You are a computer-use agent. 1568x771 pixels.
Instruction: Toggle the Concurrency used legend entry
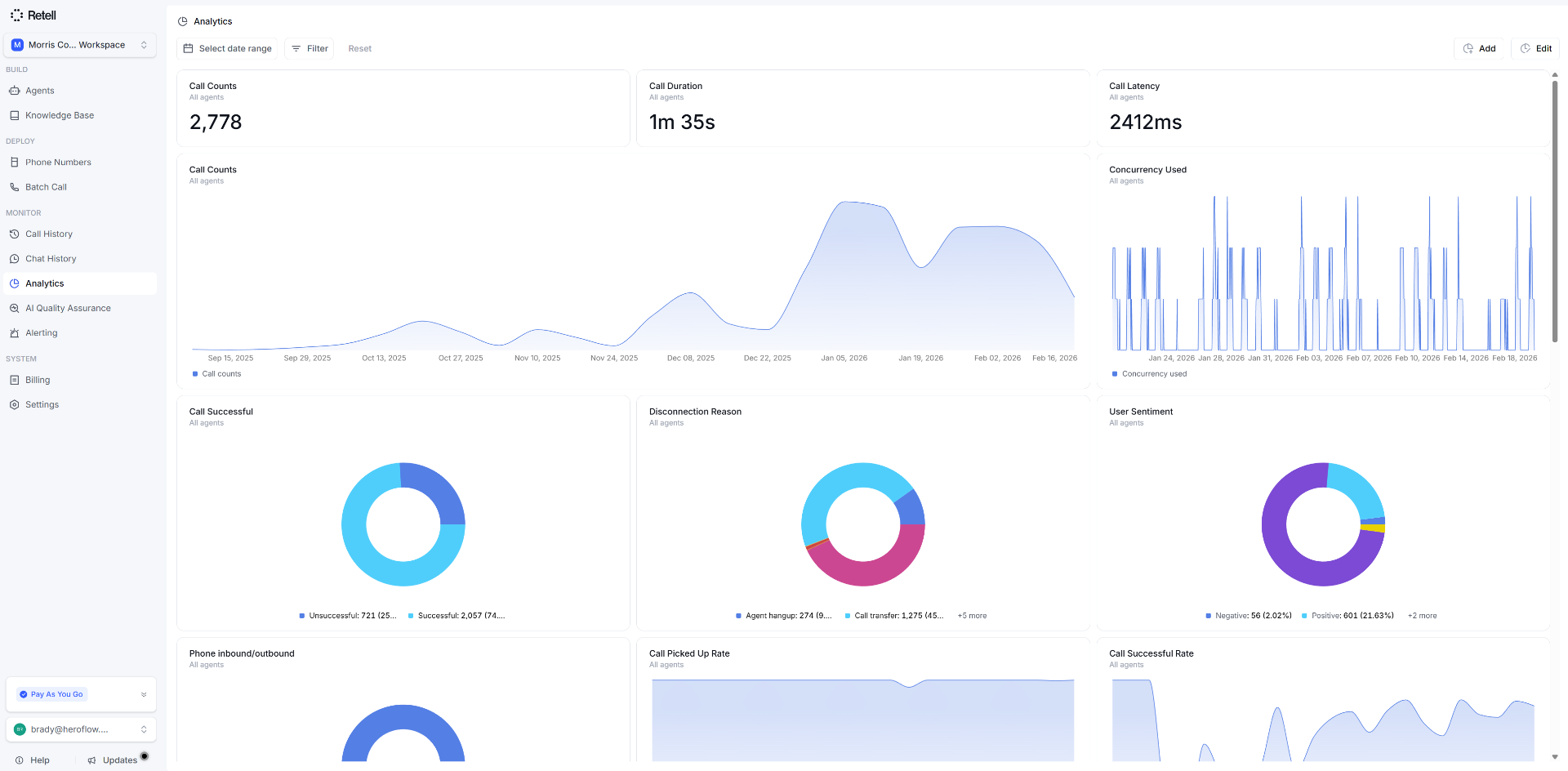1150,374
